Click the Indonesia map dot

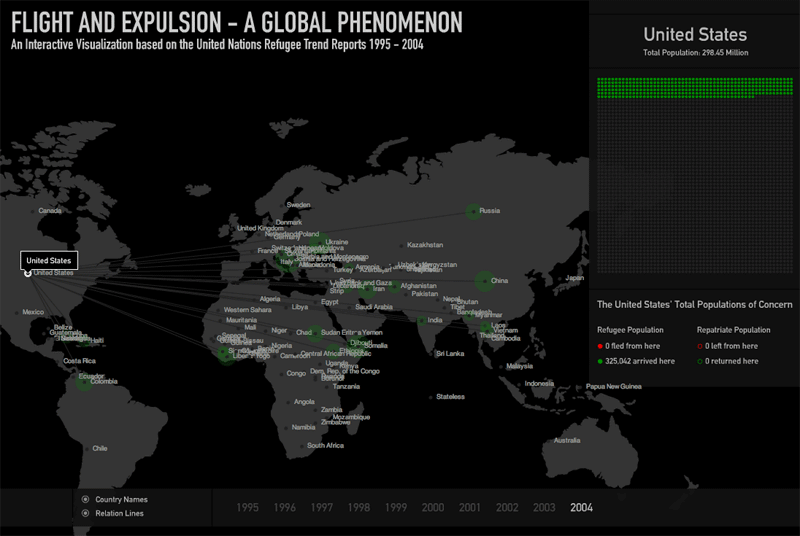point(519,384)
